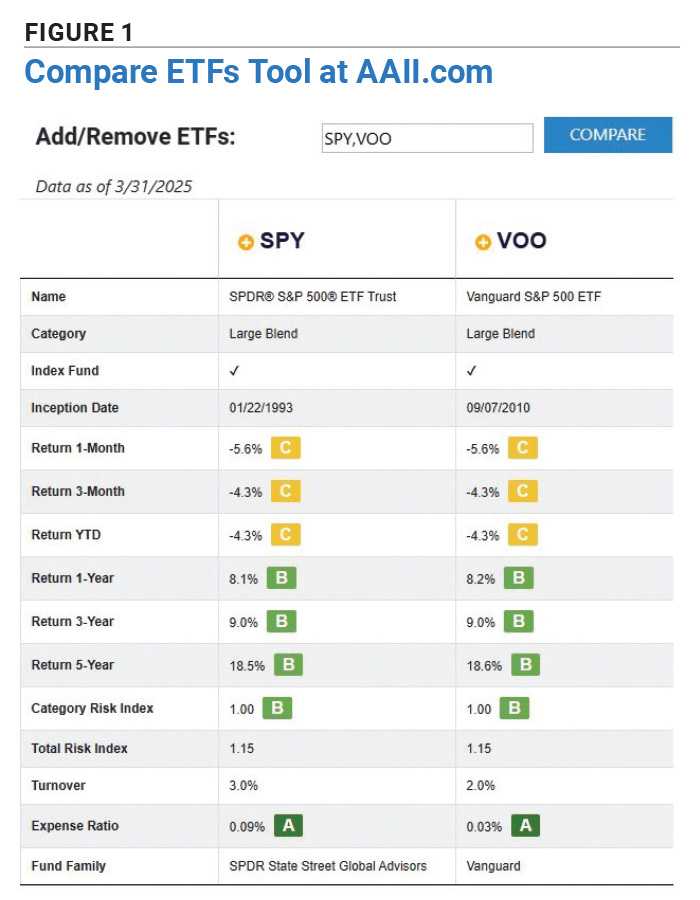Select SPY's yellow C grade for Return 1-Month
The width and height of the screenshot is (700, 900).
pos(284,448)
